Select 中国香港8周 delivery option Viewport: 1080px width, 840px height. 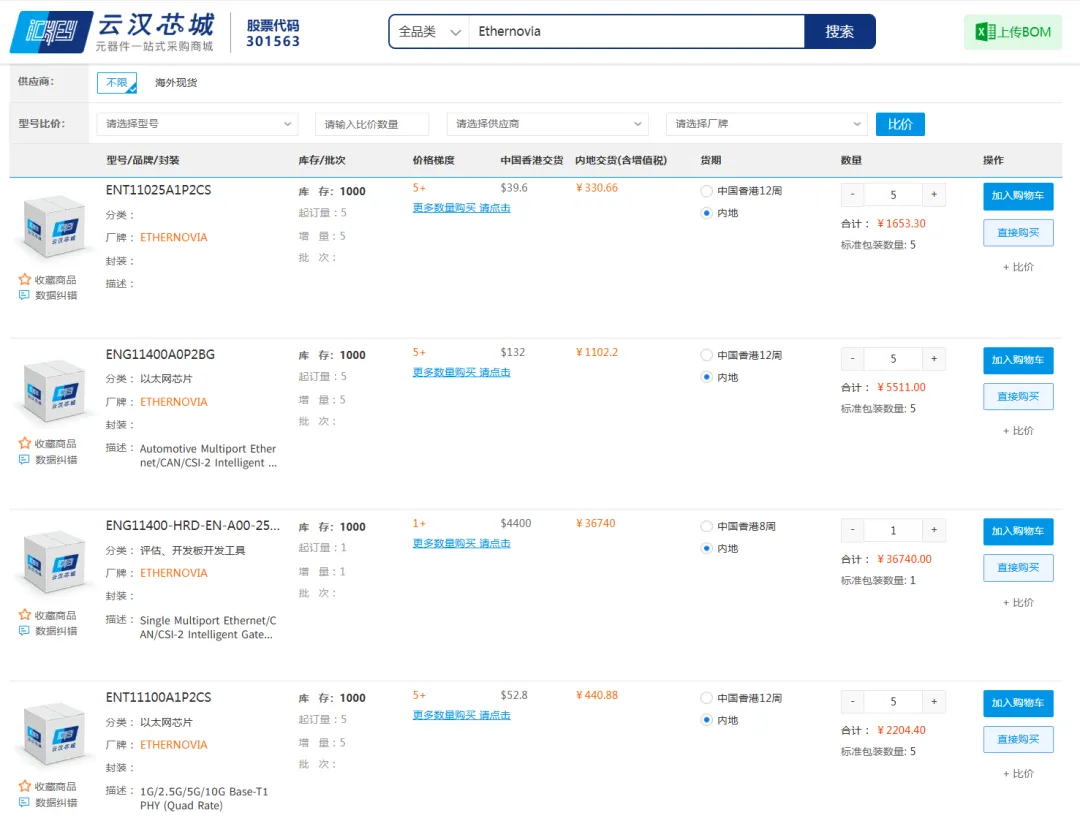click(707, 526)
